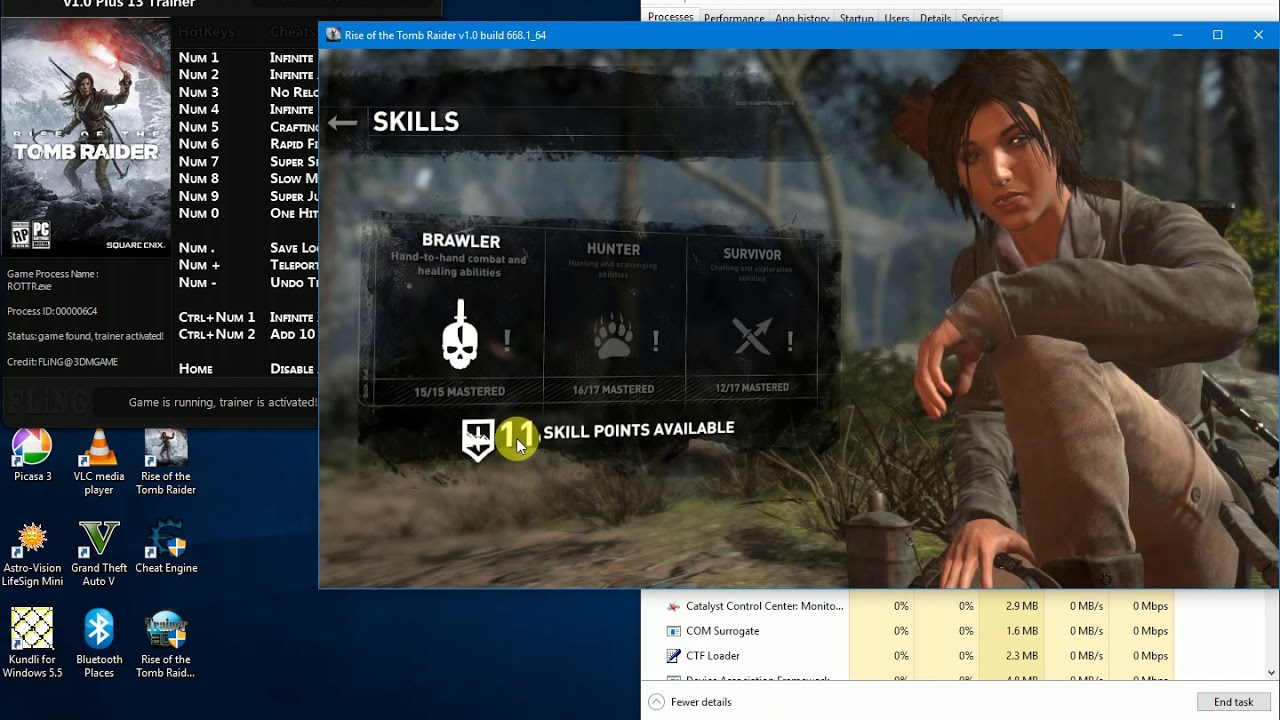The width and height of the screenshot is (1280, 720).
Task: Click 'Status: game found, trainer activated!' text
Action: 85,336
